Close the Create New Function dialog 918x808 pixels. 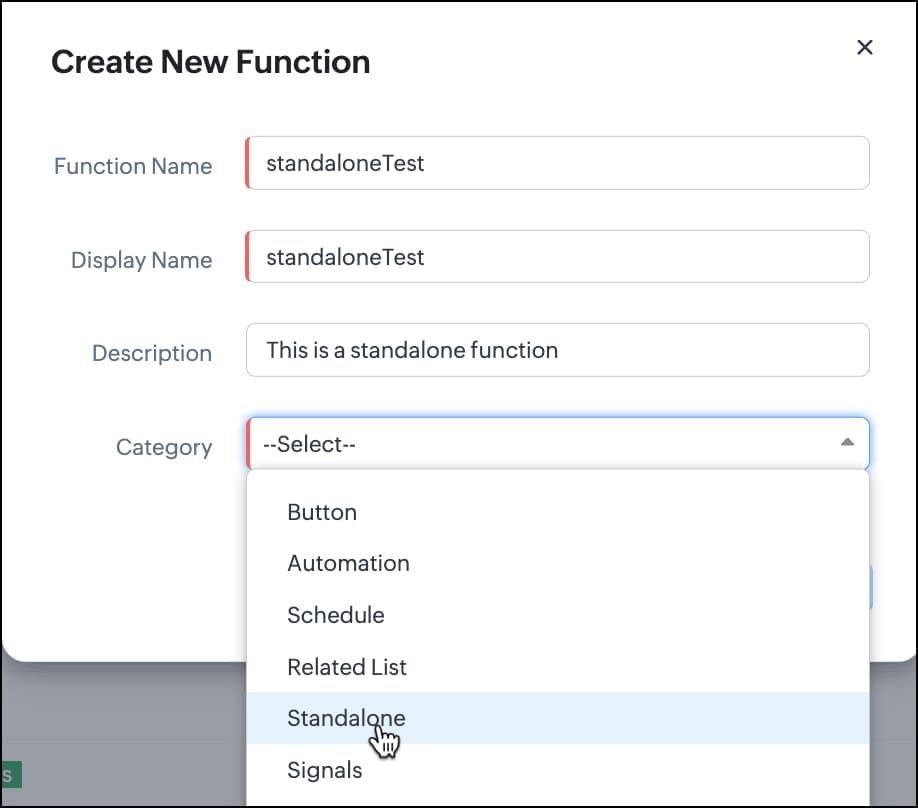click(x=865, y=47)
